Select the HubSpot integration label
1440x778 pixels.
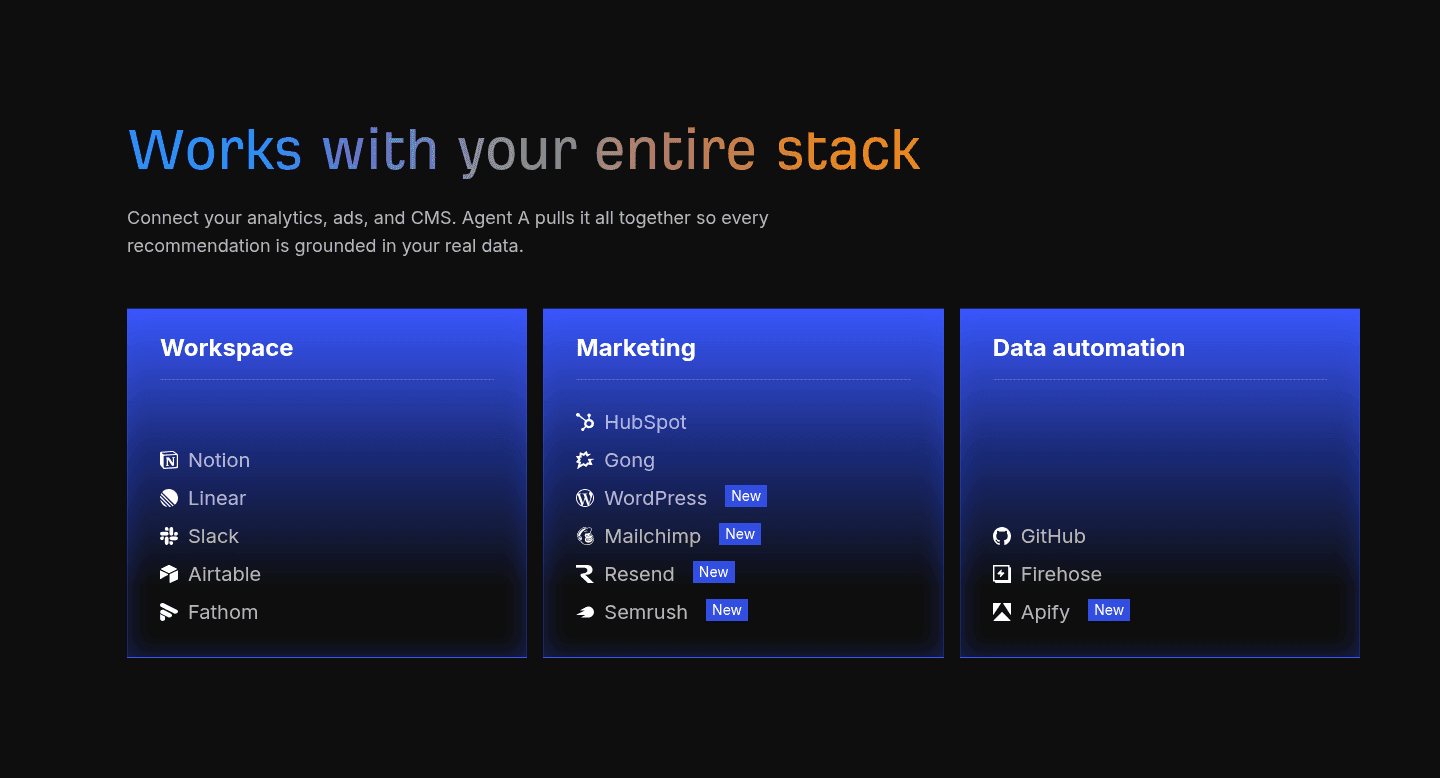(x=645, y=422)
